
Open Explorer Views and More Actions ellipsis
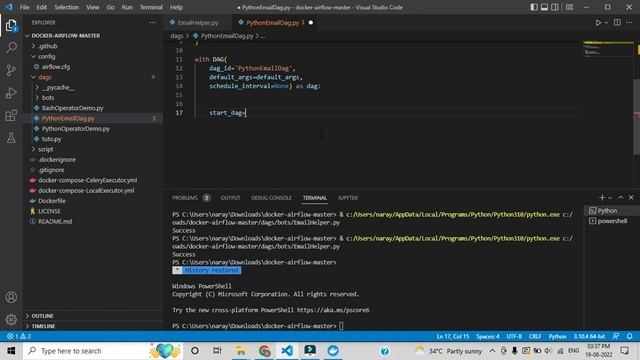[152, 23]
